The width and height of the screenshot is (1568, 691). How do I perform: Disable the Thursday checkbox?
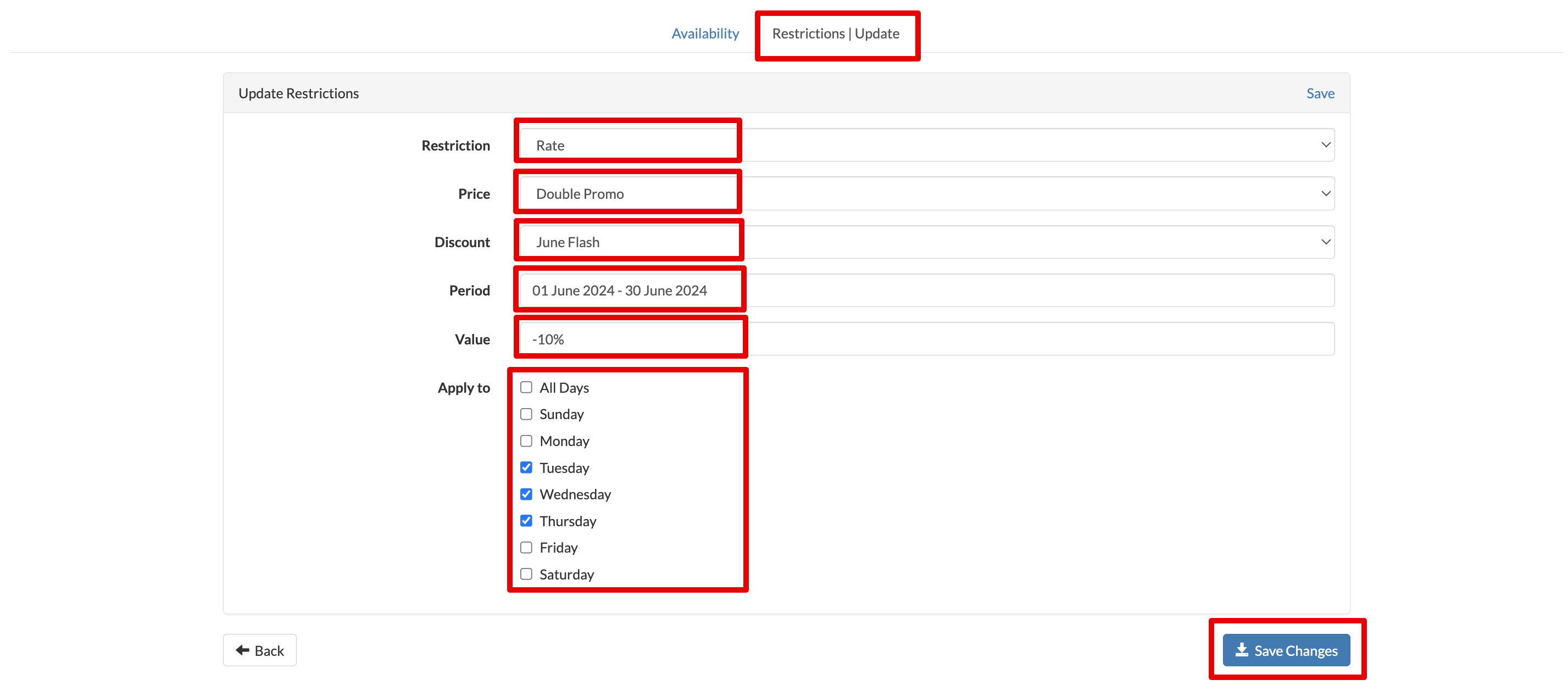pos(526,521)
